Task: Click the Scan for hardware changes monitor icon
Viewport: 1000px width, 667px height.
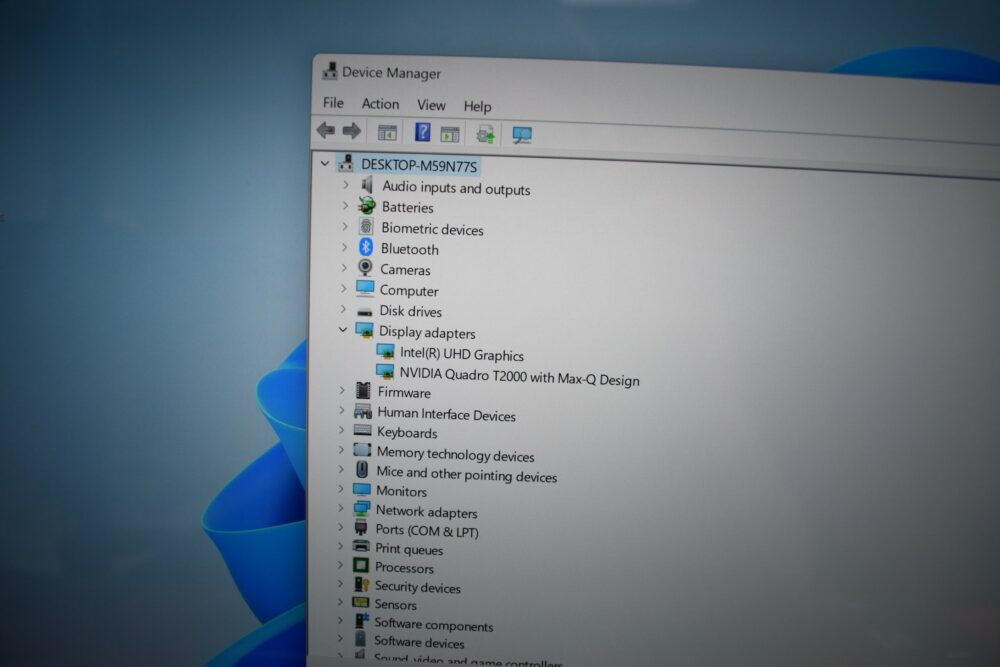Action: pos(522,135)
